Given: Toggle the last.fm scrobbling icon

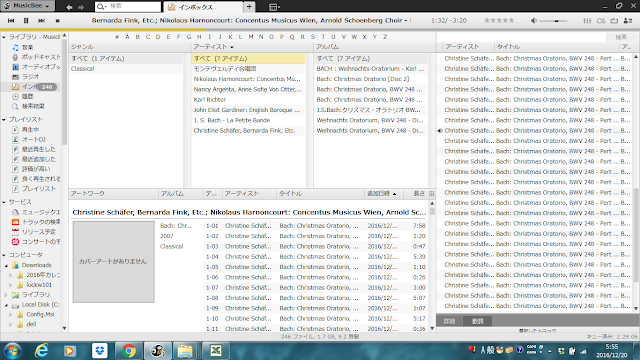Looking at the screenshot, I should point(601,20).
